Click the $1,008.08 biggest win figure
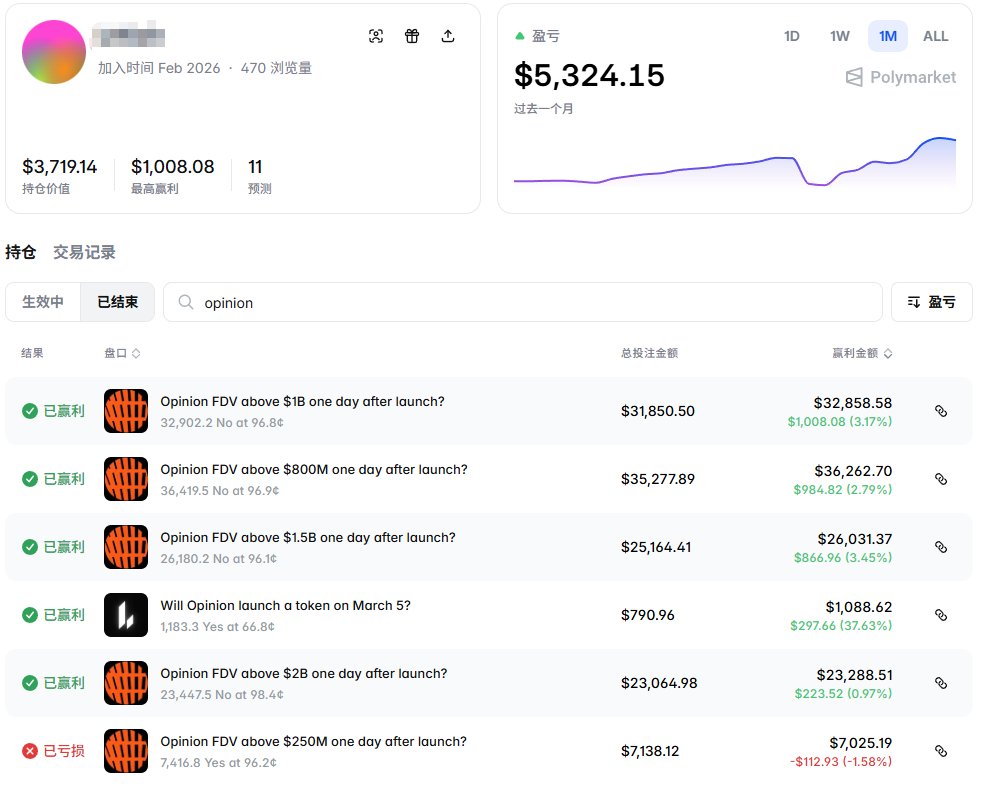 173,166
